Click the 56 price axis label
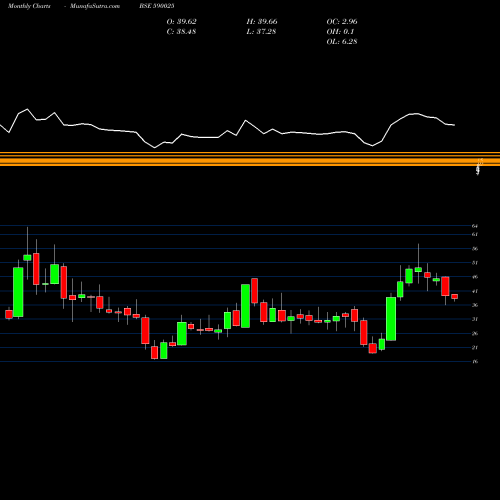 click(475, 249)
